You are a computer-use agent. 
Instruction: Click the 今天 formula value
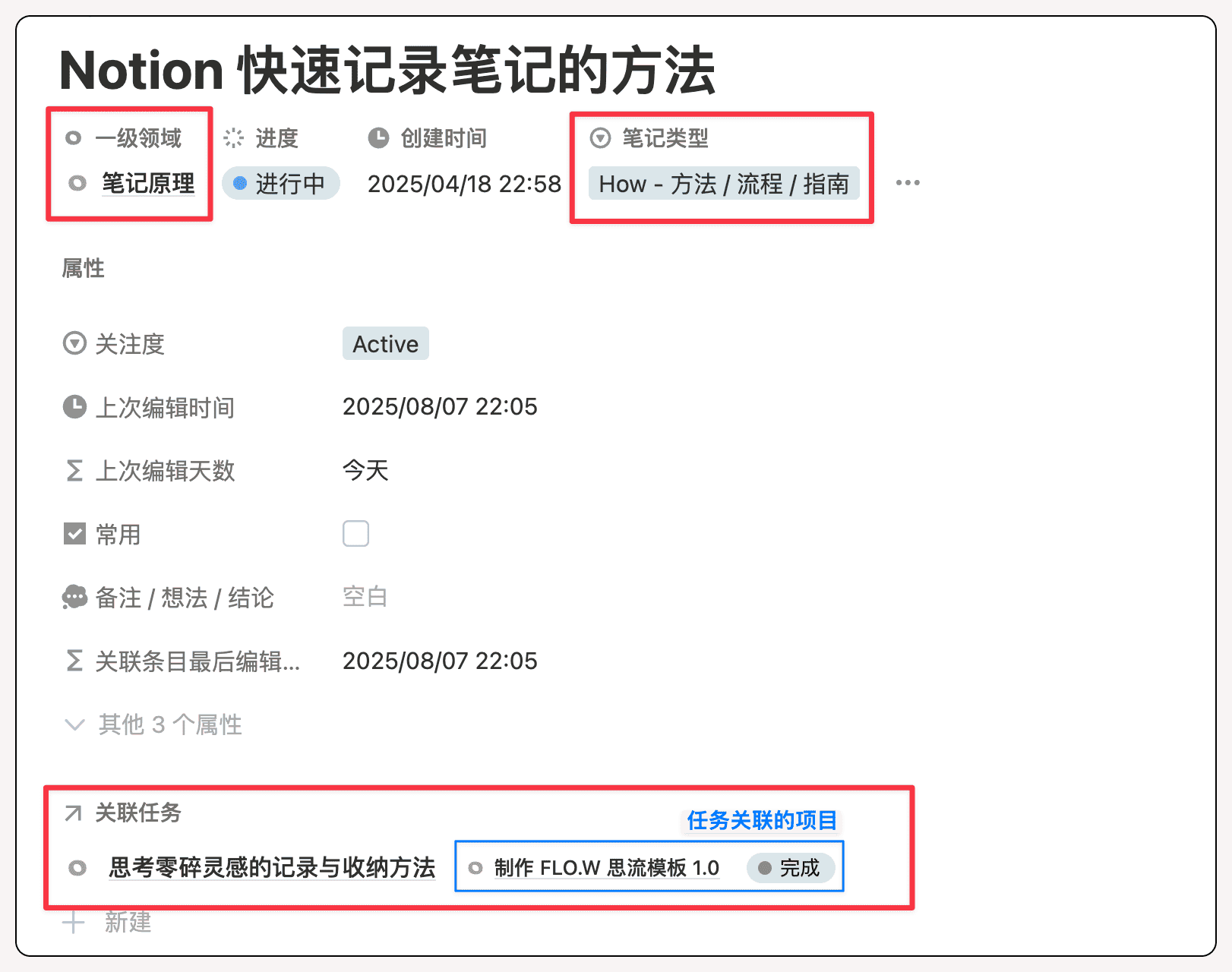point(365,470)
